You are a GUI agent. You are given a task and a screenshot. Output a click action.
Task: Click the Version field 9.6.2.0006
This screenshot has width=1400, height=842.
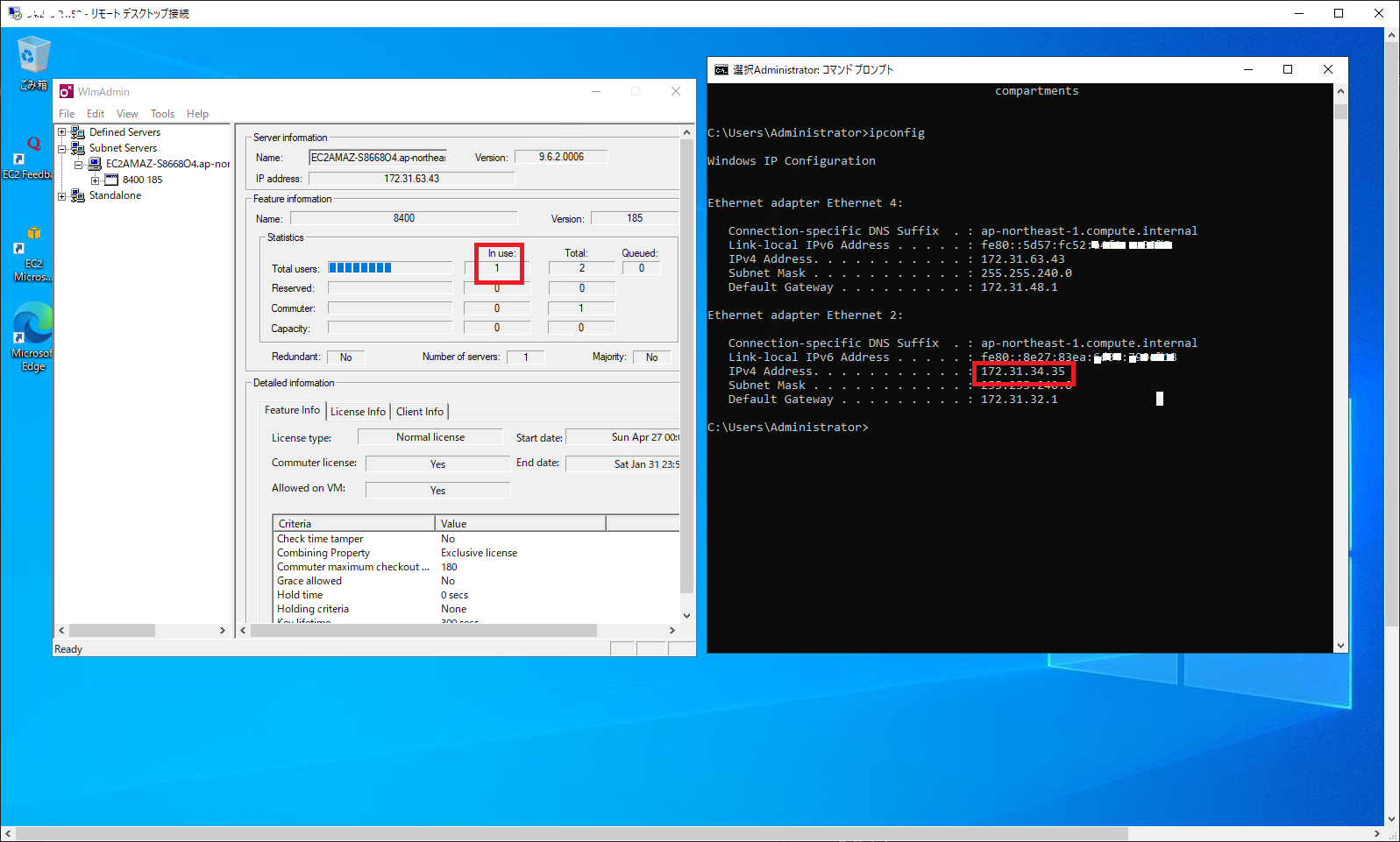click(561, 157)
